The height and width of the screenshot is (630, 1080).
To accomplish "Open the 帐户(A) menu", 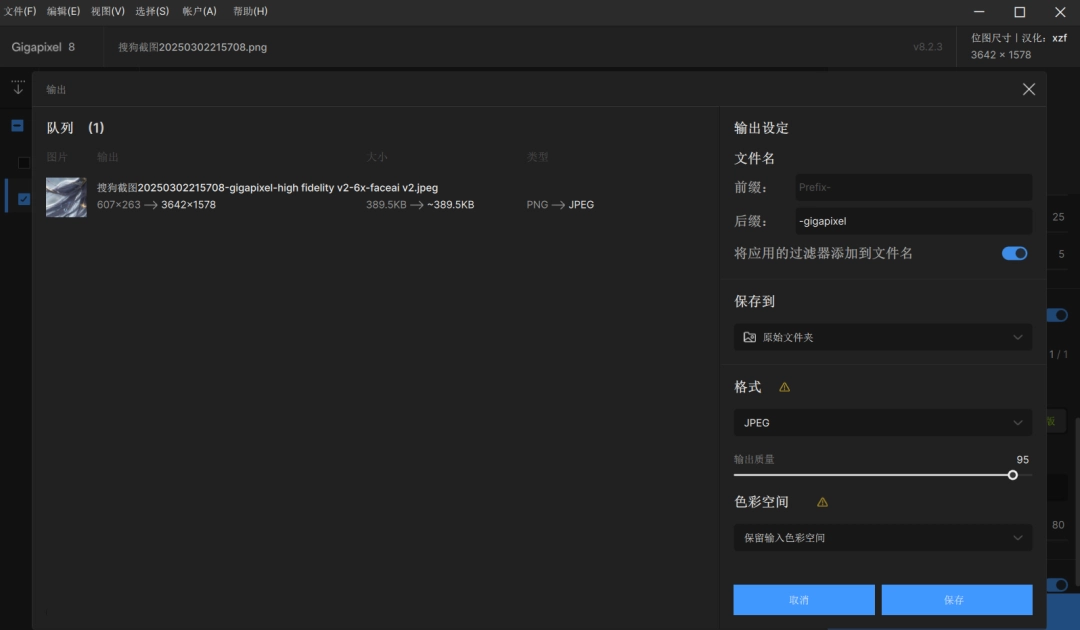I will [x=200, y=11].
